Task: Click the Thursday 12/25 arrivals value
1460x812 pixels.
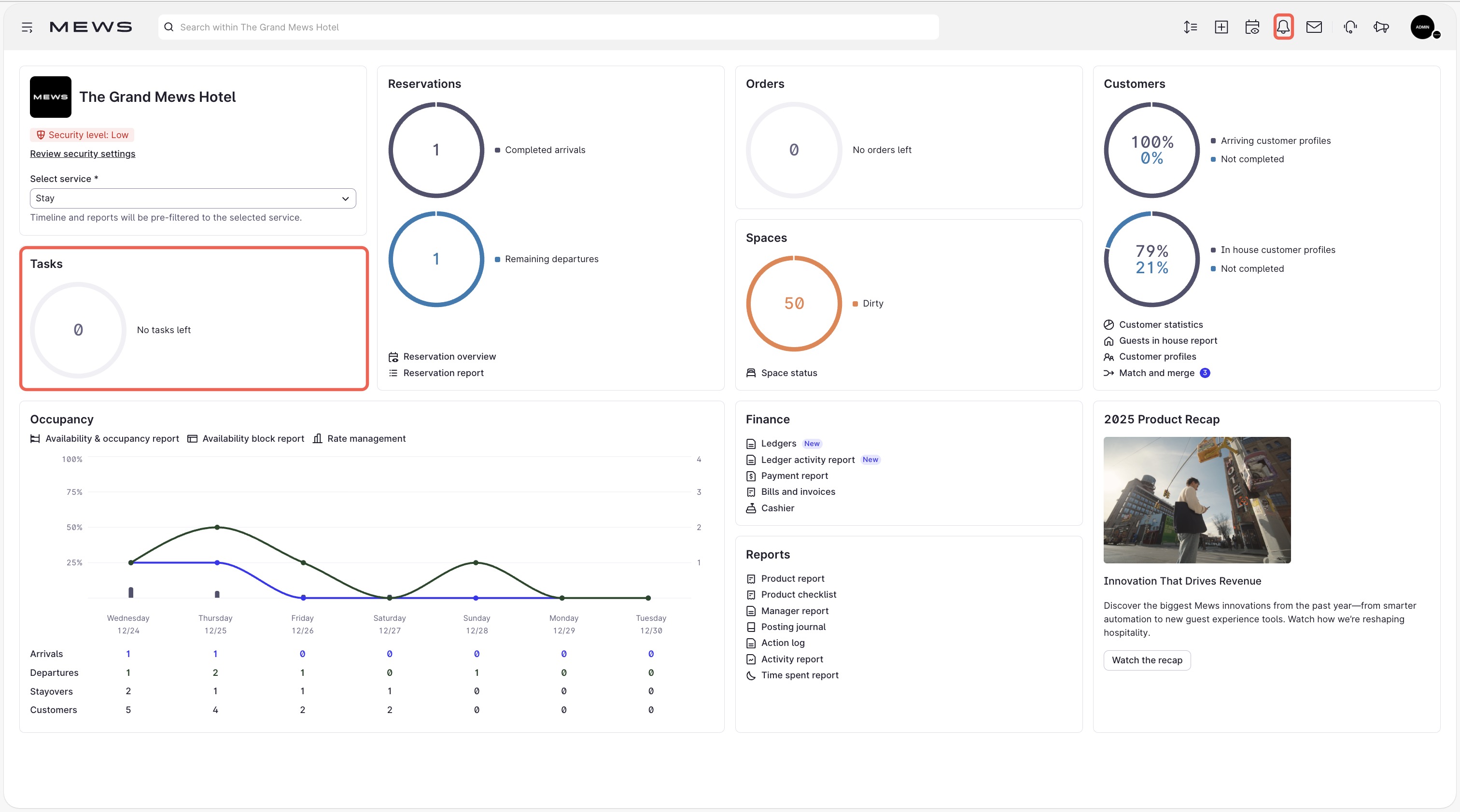Action: [215, 654]
